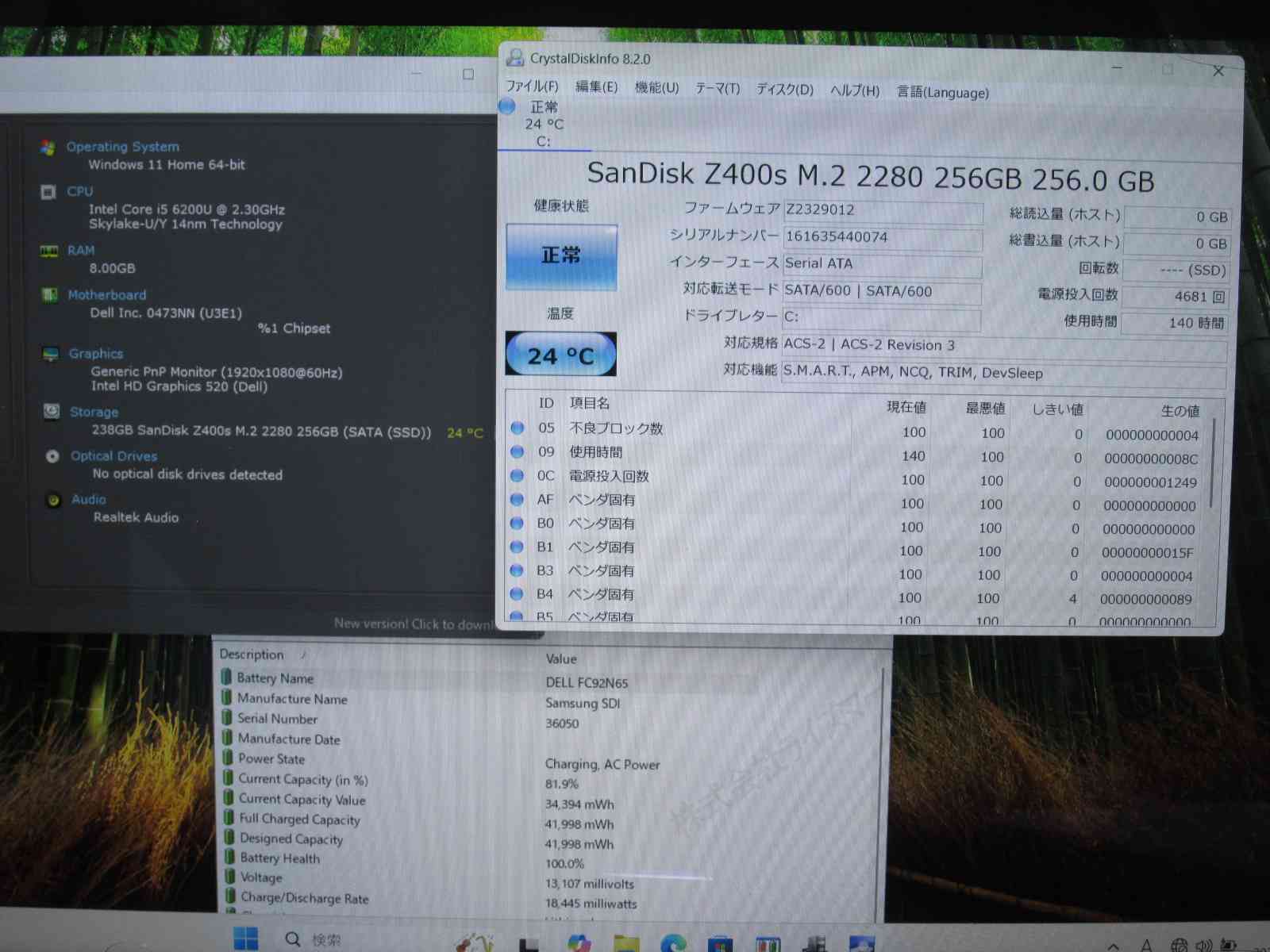Open the ファイル(F) menu
Image resolution: width=1270 pixels, height=952 pixels.
pyautogui.click(x=532, y=86)
